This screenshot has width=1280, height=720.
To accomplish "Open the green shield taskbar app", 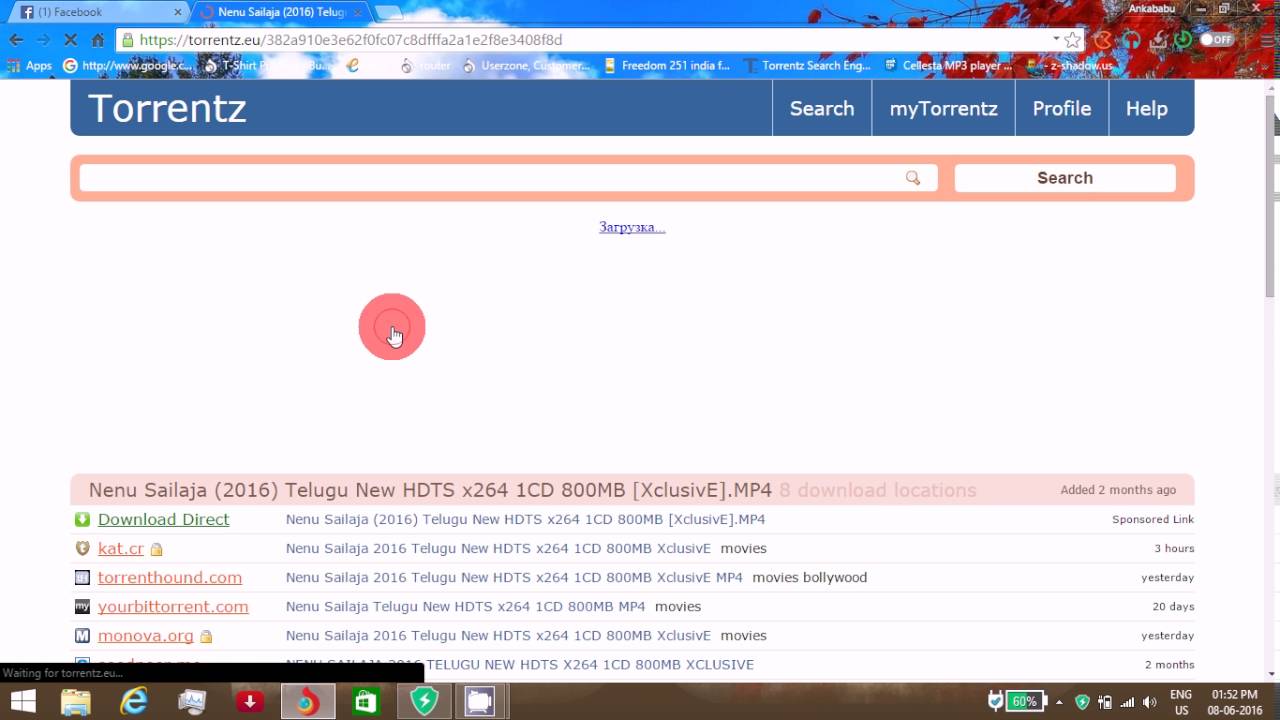I will click(424, 701).
